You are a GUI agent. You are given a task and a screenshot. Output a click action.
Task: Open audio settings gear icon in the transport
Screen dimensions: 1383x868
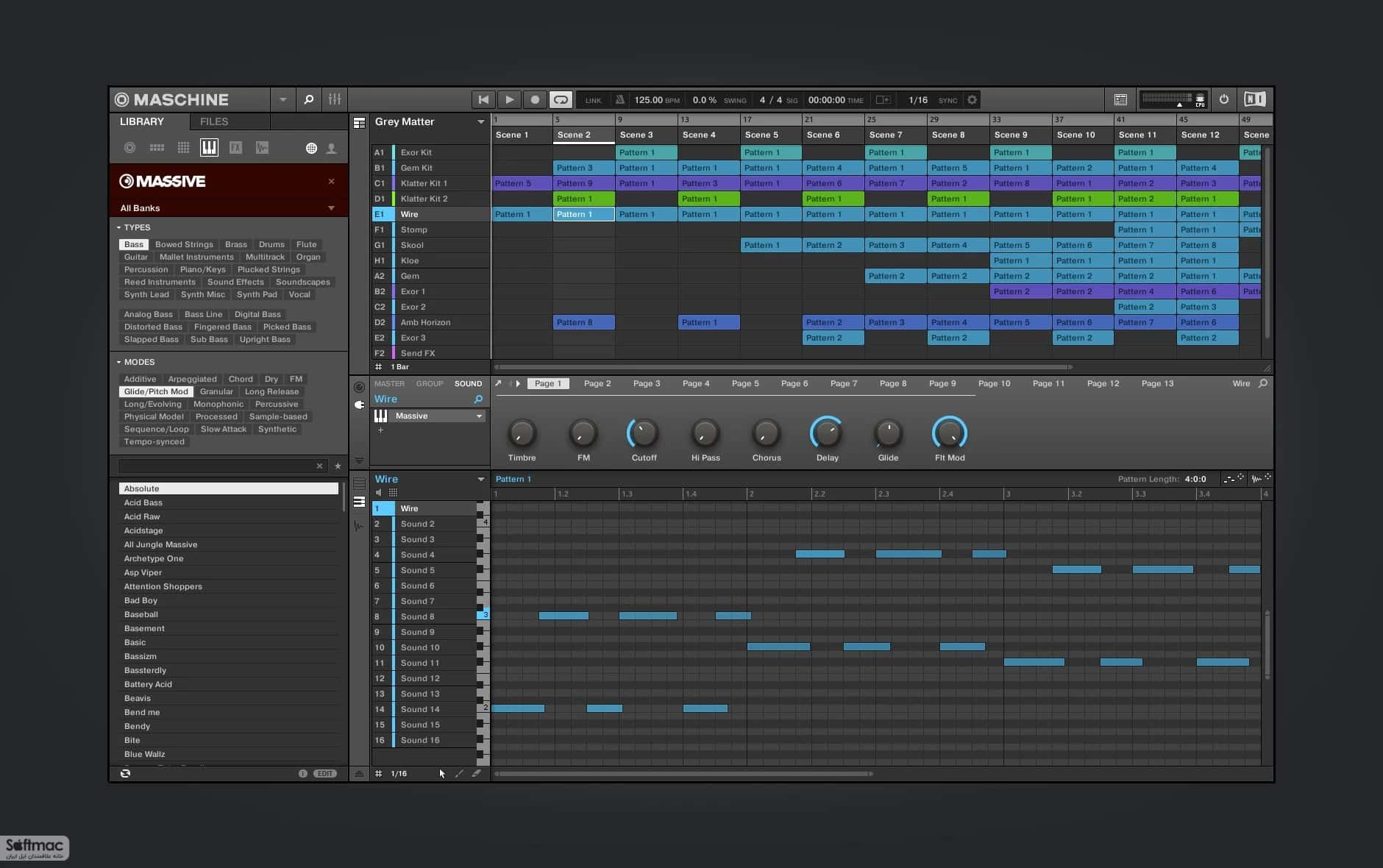point(973,100)
